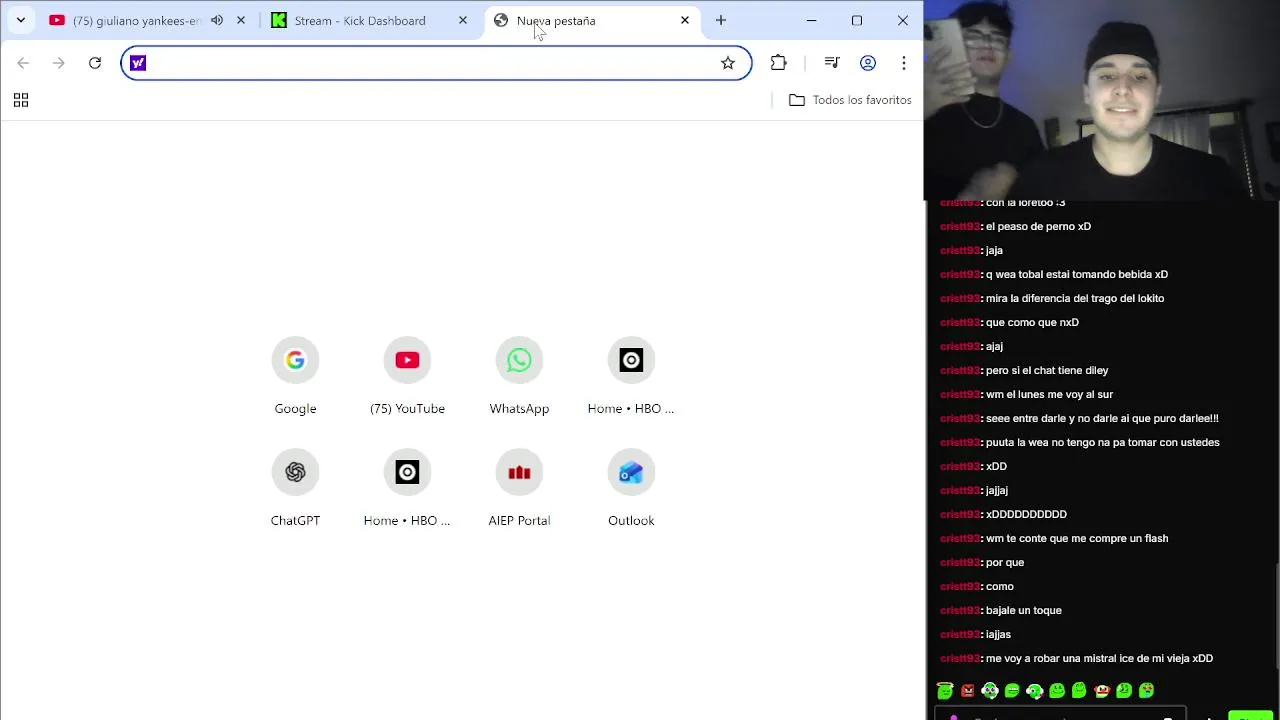The image size is (1280, 720).
Task: Click username on 'el peaso de perno xD' message
Action: coord(960,226)
